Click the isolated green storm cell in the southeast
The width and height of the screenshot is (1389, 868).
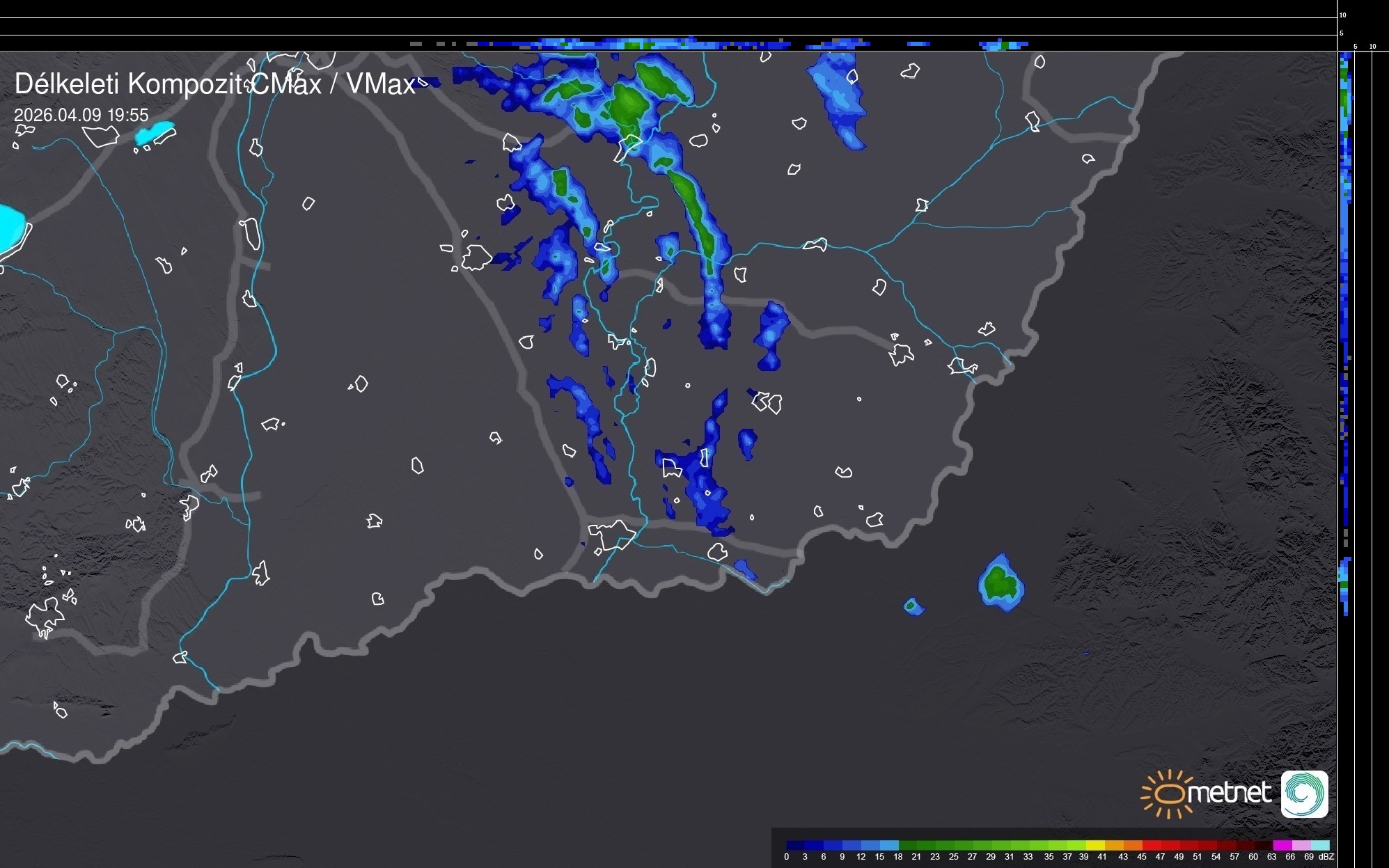click(1000, 582)
